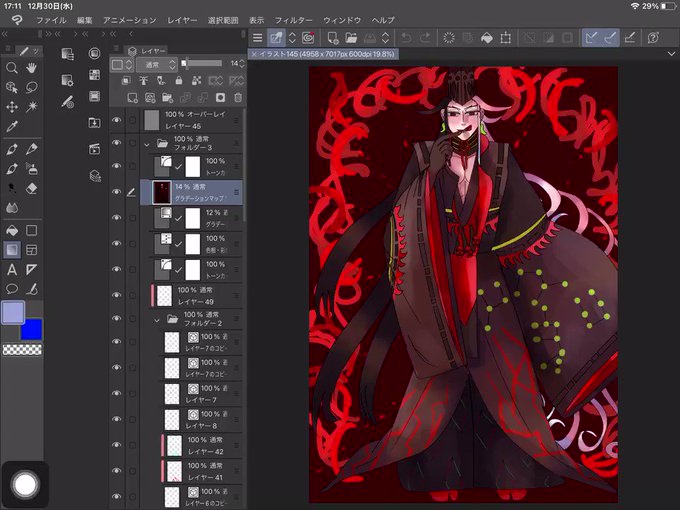Select the Balloon tool
Viewport: 680px width, 510px height.
coord(12,289)
